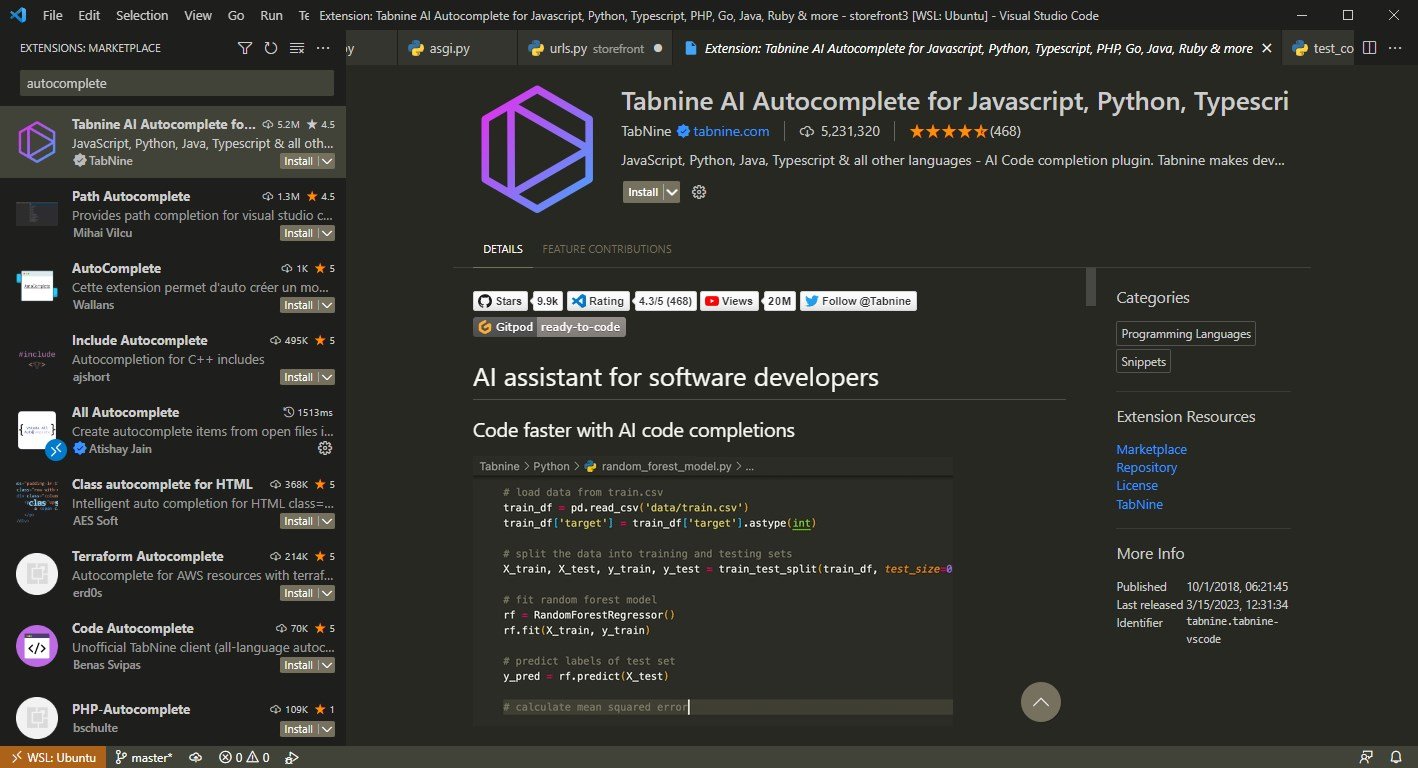Open manage gear for All Autocomplete
The height and width of the screenshot is (768, 1418).
[324, 448]
